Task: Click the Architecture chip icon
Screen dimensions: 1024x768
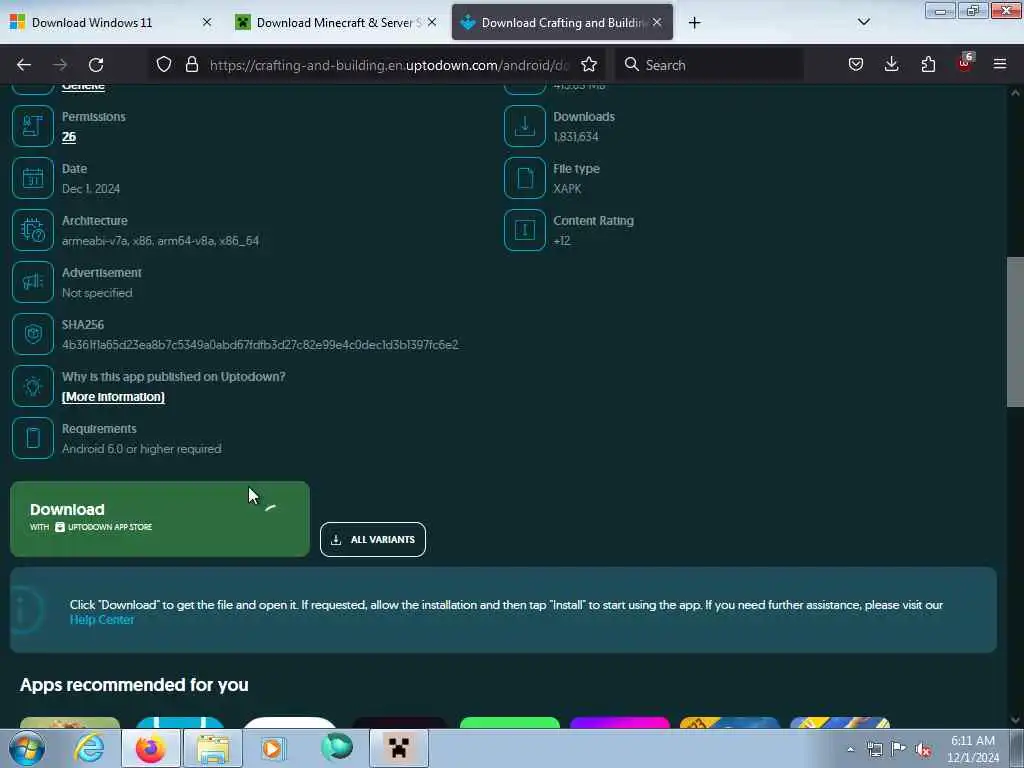Action: (x=33, y=230)
